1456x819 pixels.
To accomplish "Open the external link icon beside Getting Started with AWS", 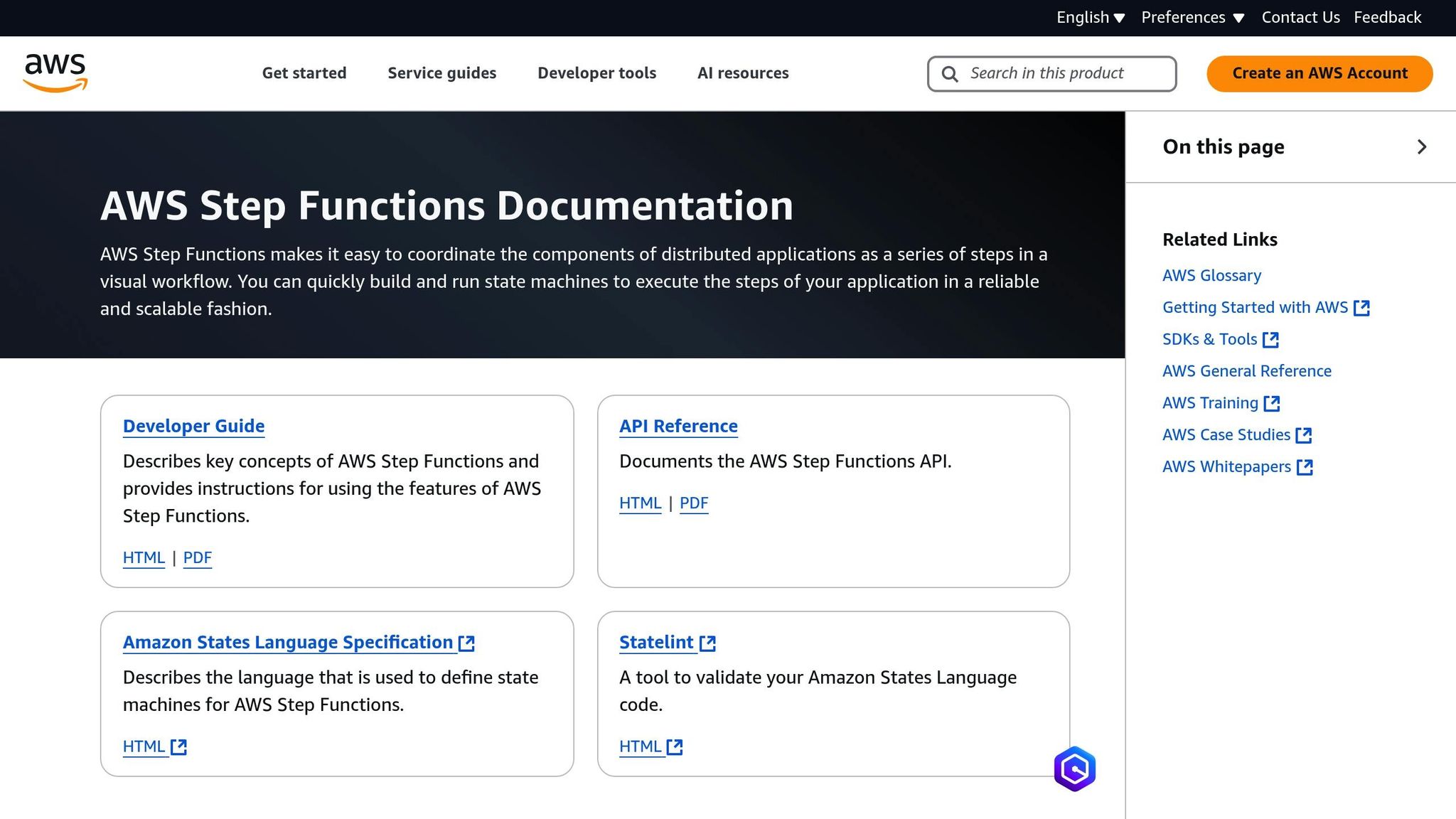I will click(x=1362, y=307).
